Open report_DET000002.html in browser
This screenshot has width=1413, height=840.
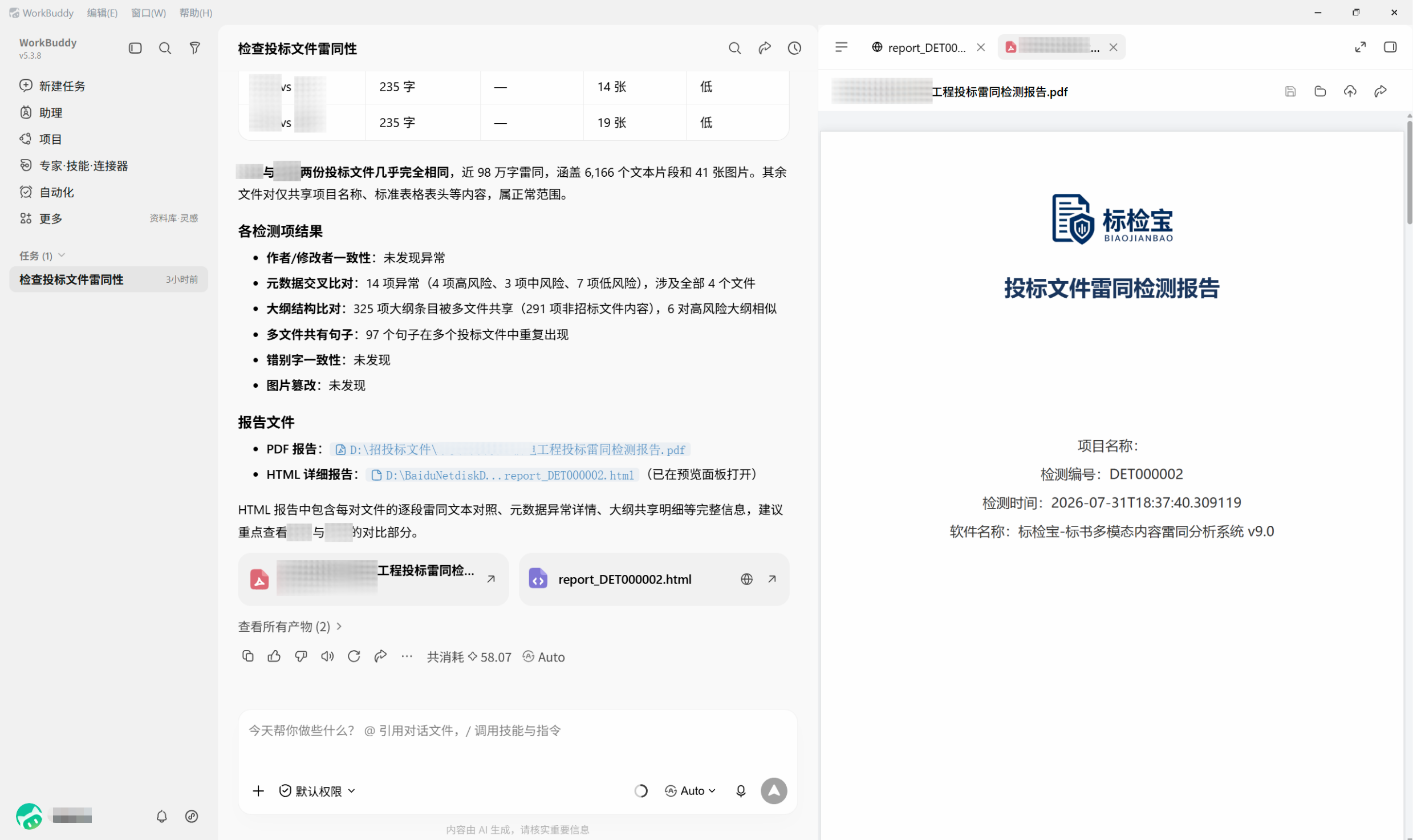pyautogui.click(x=746, y=579)
